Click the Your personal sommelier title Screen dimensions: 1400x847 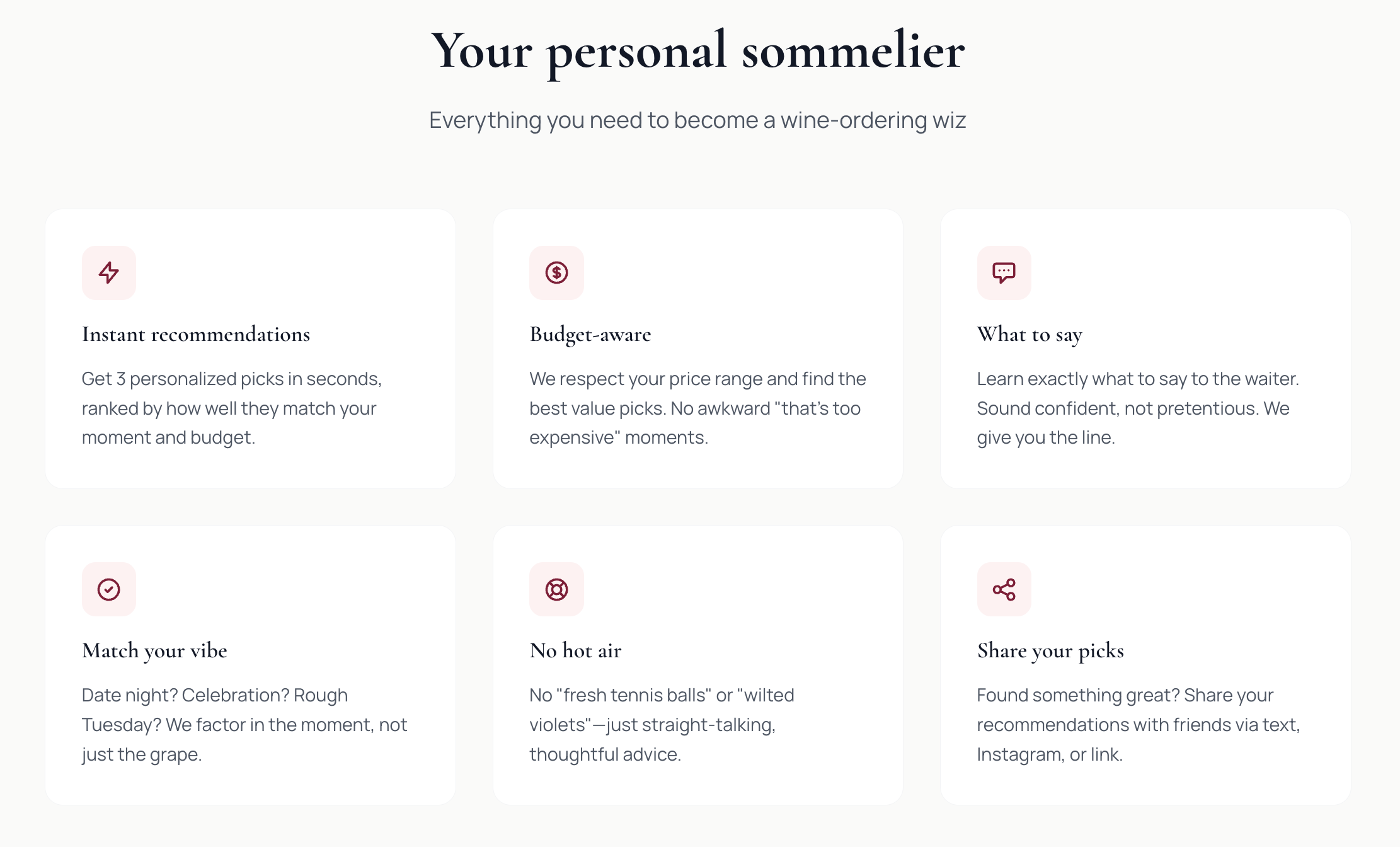(697, 50)
